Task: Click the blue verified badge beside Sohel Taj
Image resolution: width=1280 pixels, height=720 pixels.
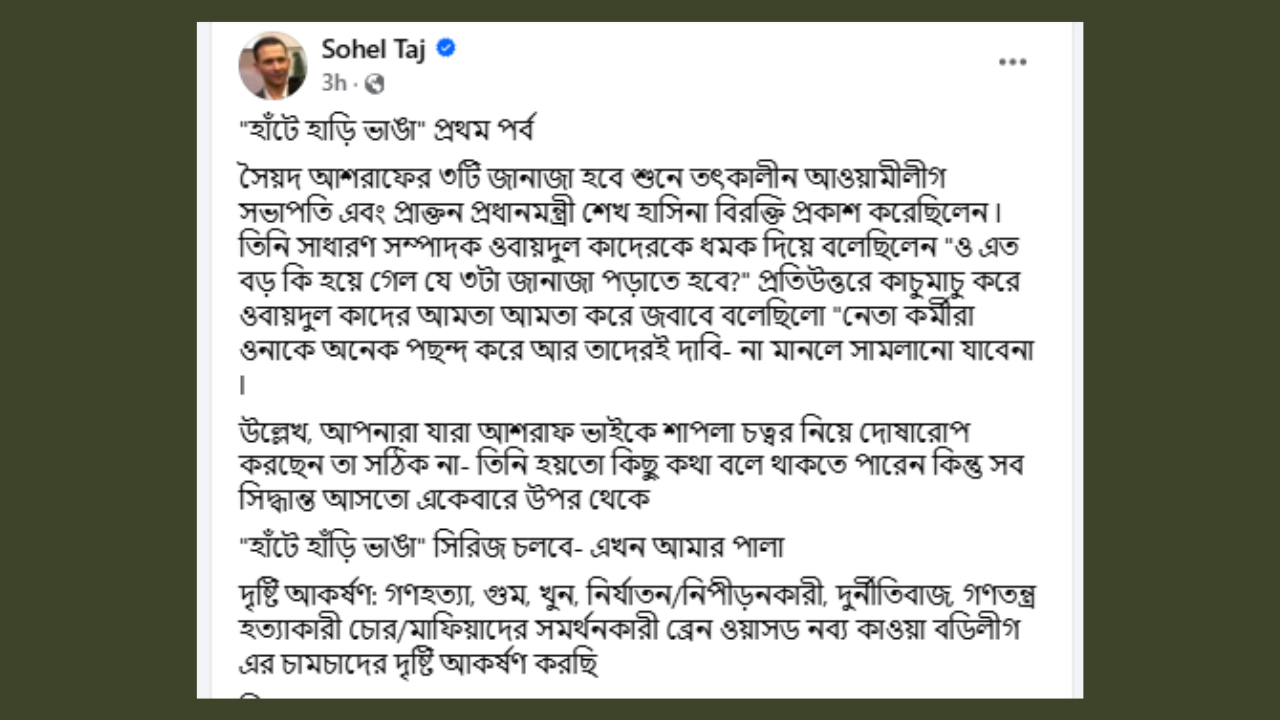Action: pos(446,48)
